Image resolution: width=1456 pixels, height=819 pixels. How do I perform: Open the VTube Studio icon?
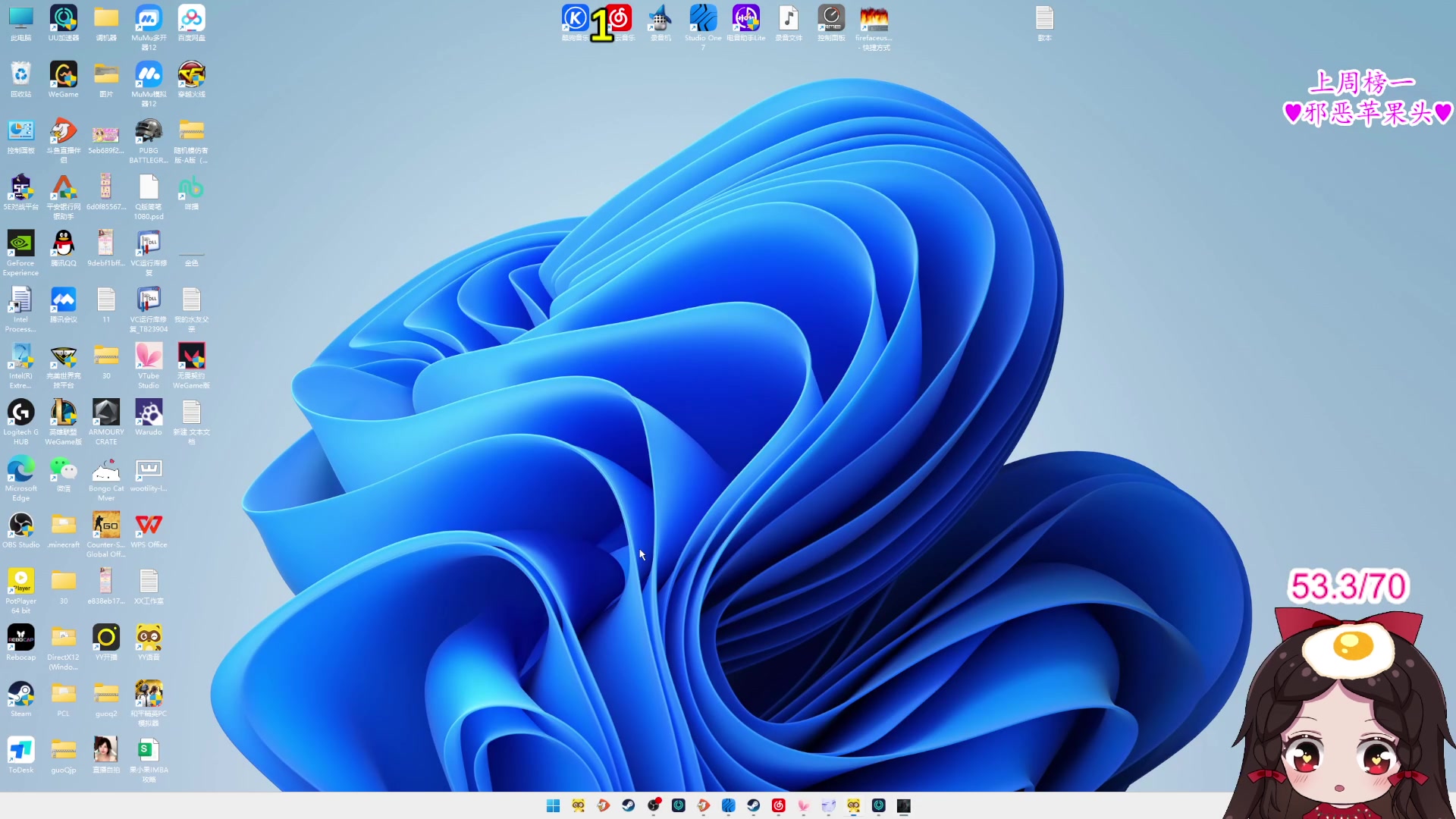[149, 366]
